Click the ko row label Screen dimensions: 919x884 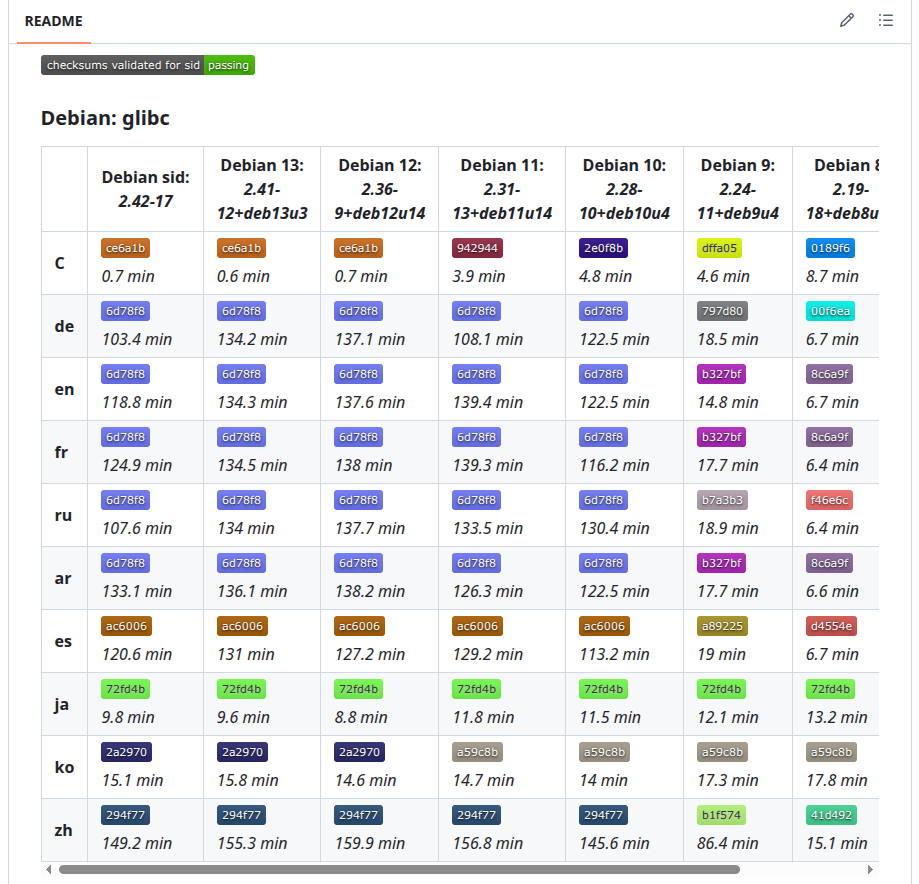point(64,767)
